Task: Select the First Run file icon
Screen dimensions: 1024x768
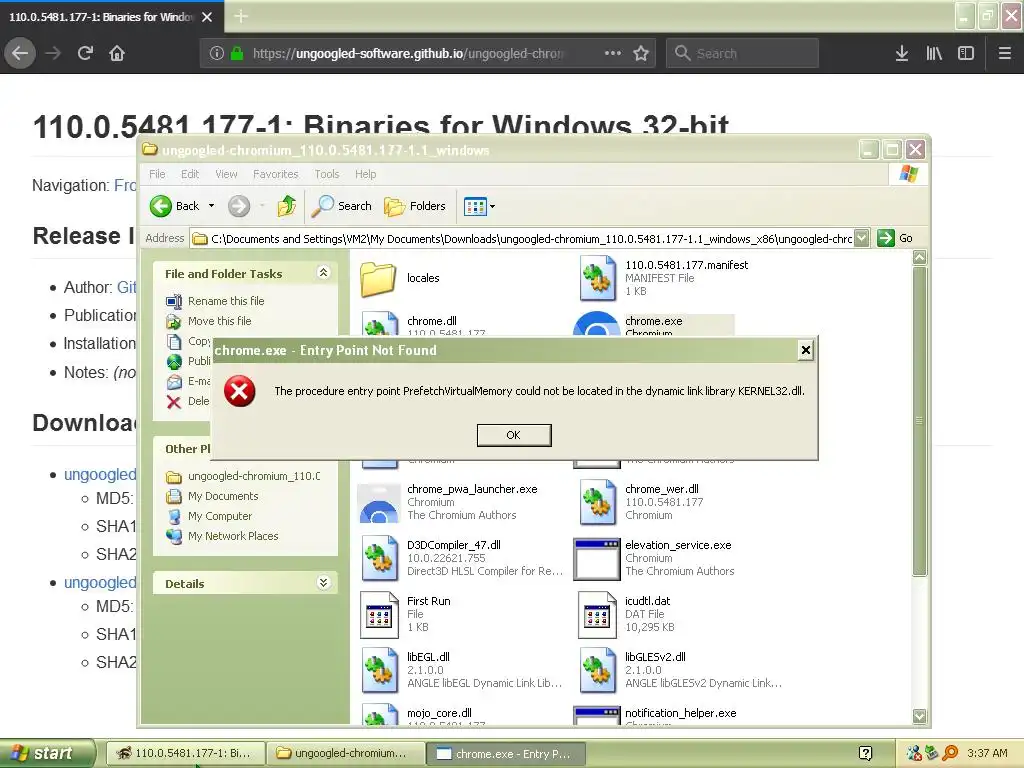Action: (379, 615)
